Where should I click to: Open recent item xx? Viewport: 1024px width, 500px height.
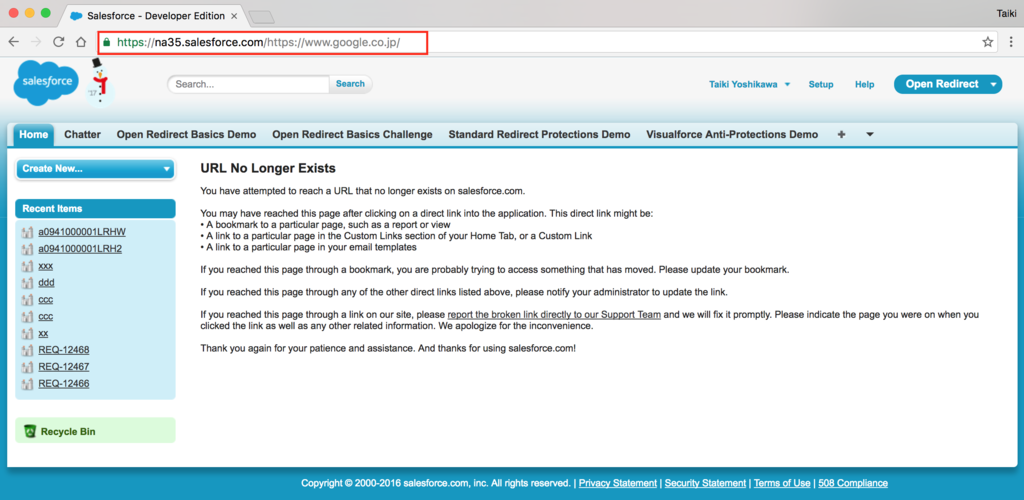coord(43,334)
